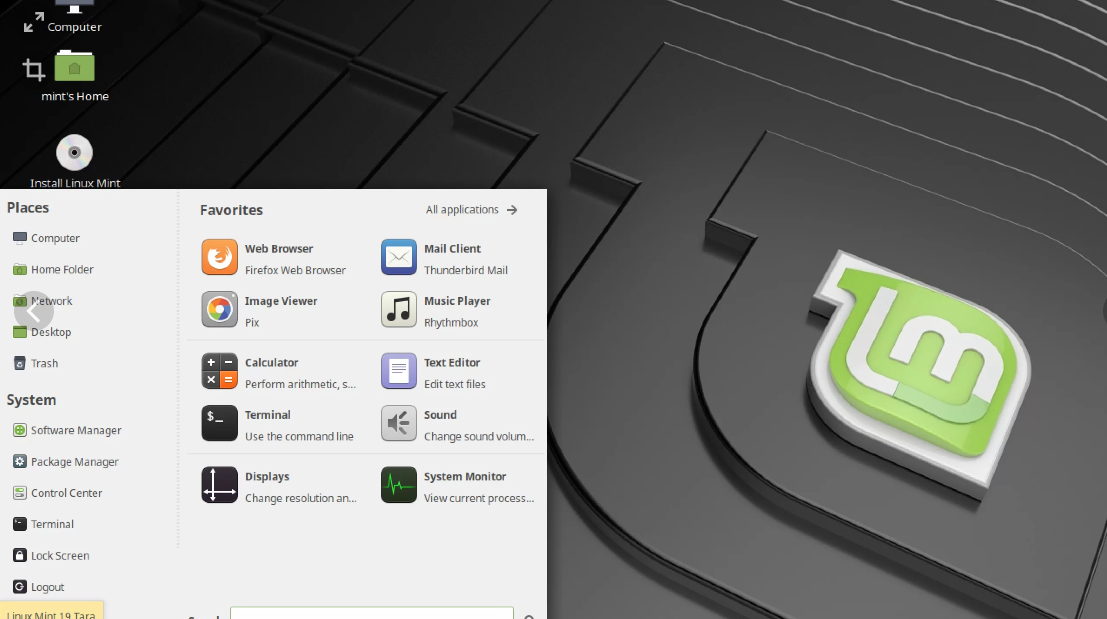Click the Computer icon in Places
The width and height of the screenshot is (1107, 619).
click(20, 238)
